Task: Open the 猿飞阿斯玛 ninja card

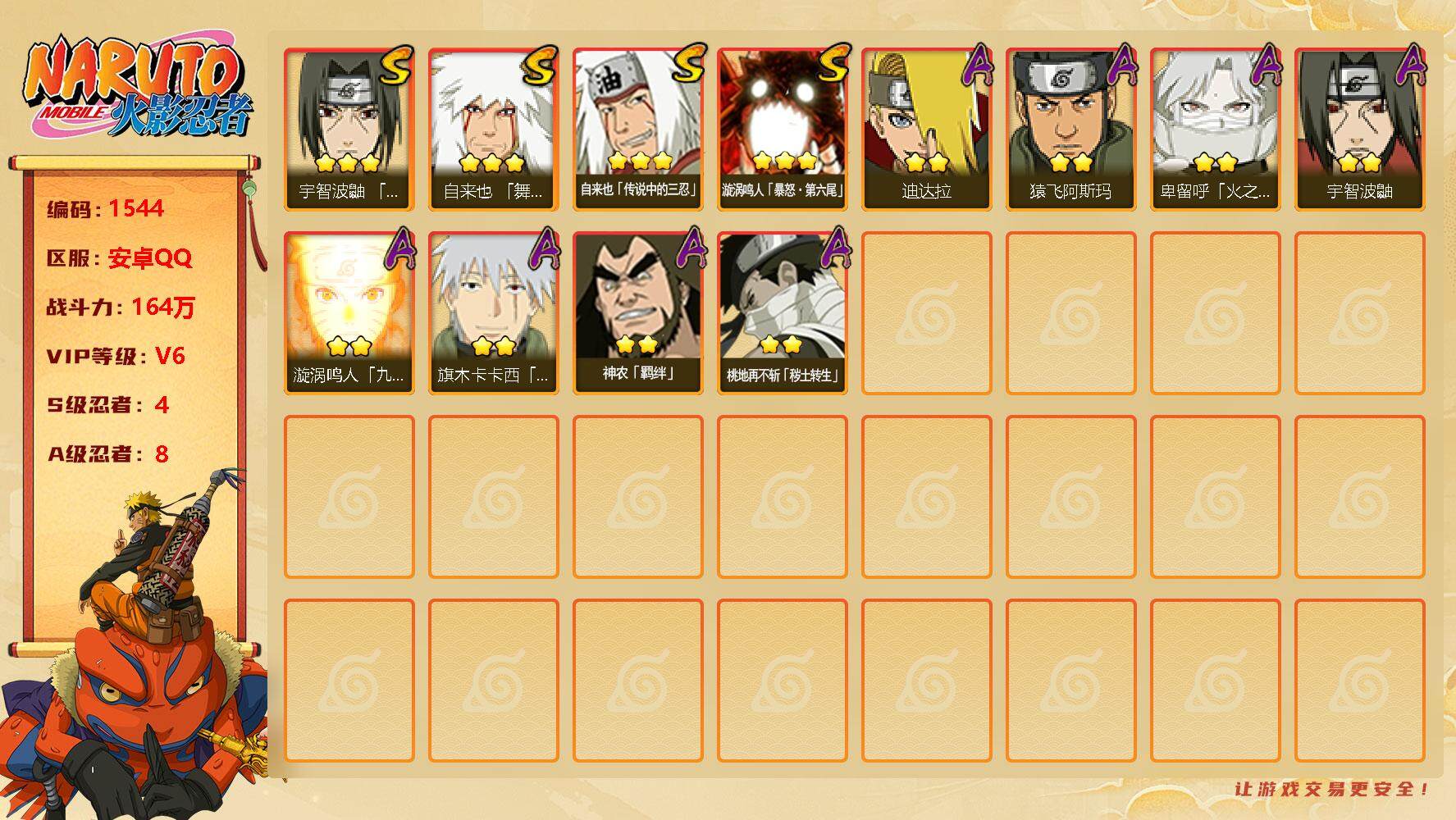Action: (1070, 130)
